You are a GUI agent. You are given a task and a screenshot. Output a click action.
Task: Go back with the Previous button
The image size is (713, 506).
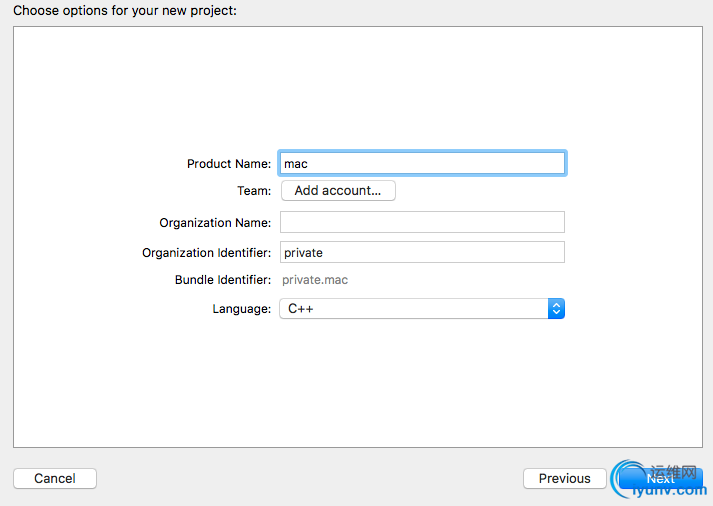(564, 478)
